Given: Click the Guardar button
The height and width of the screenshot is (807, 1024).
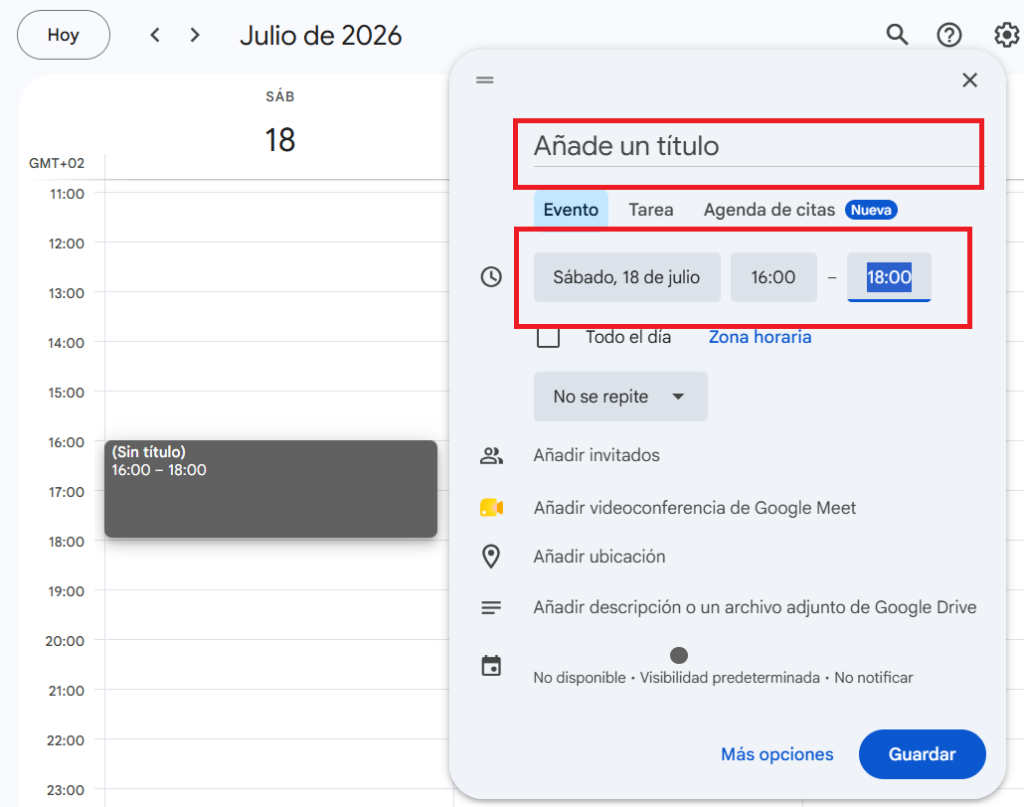Looking at the screenshot, I should pos(922,754).
